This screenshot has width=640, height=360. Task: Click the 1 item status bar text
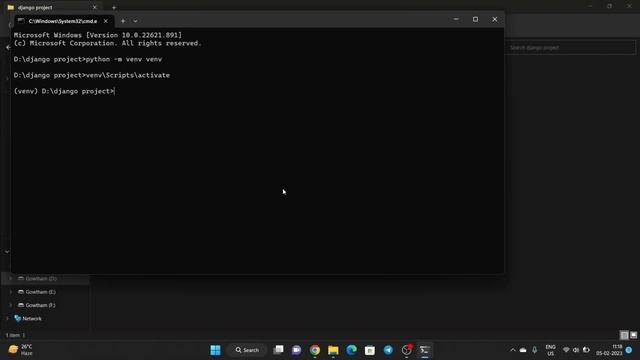[x=13, y=335]
